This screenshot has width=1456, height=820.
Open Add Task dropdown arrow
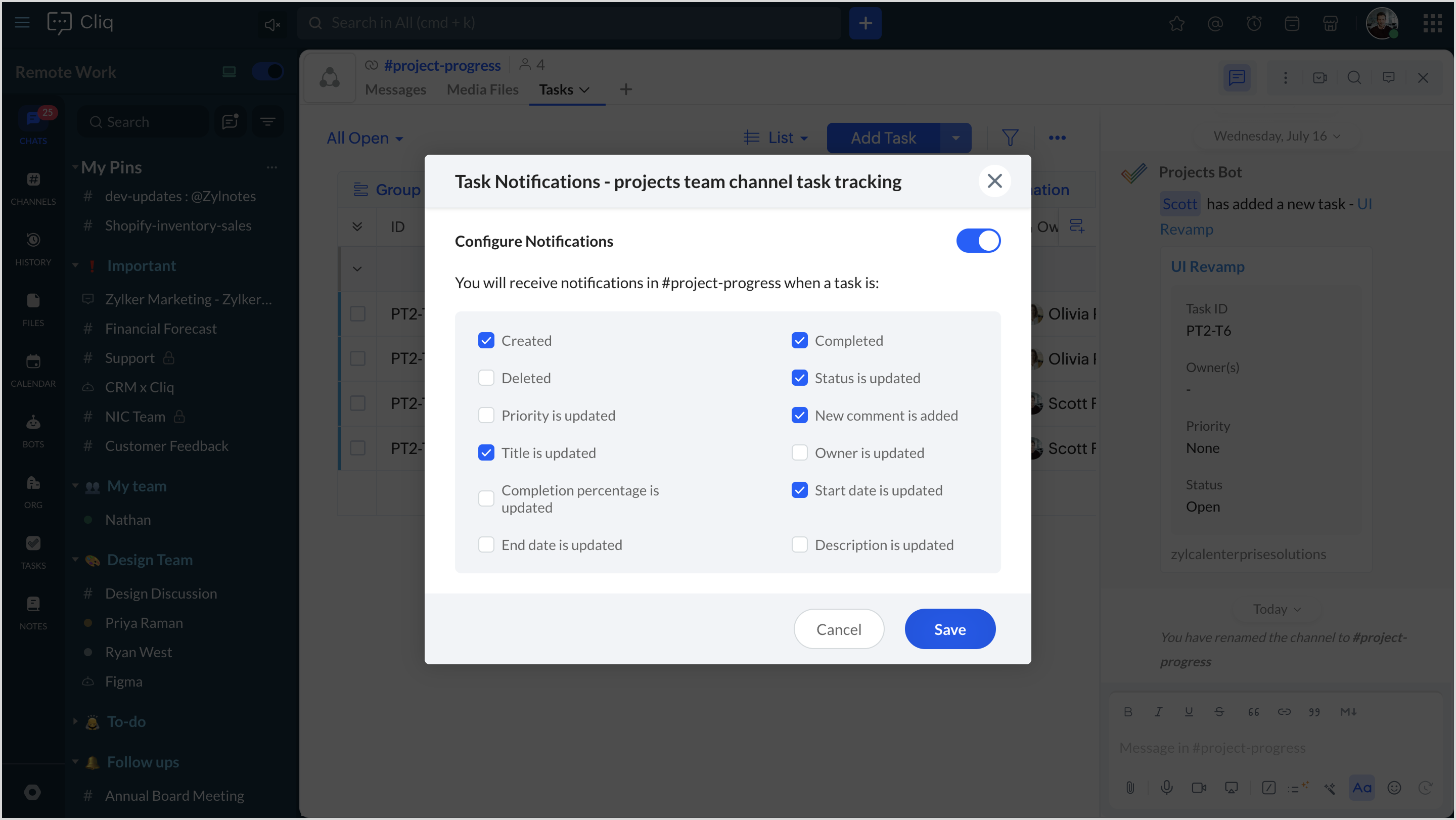tap(955, 138)
